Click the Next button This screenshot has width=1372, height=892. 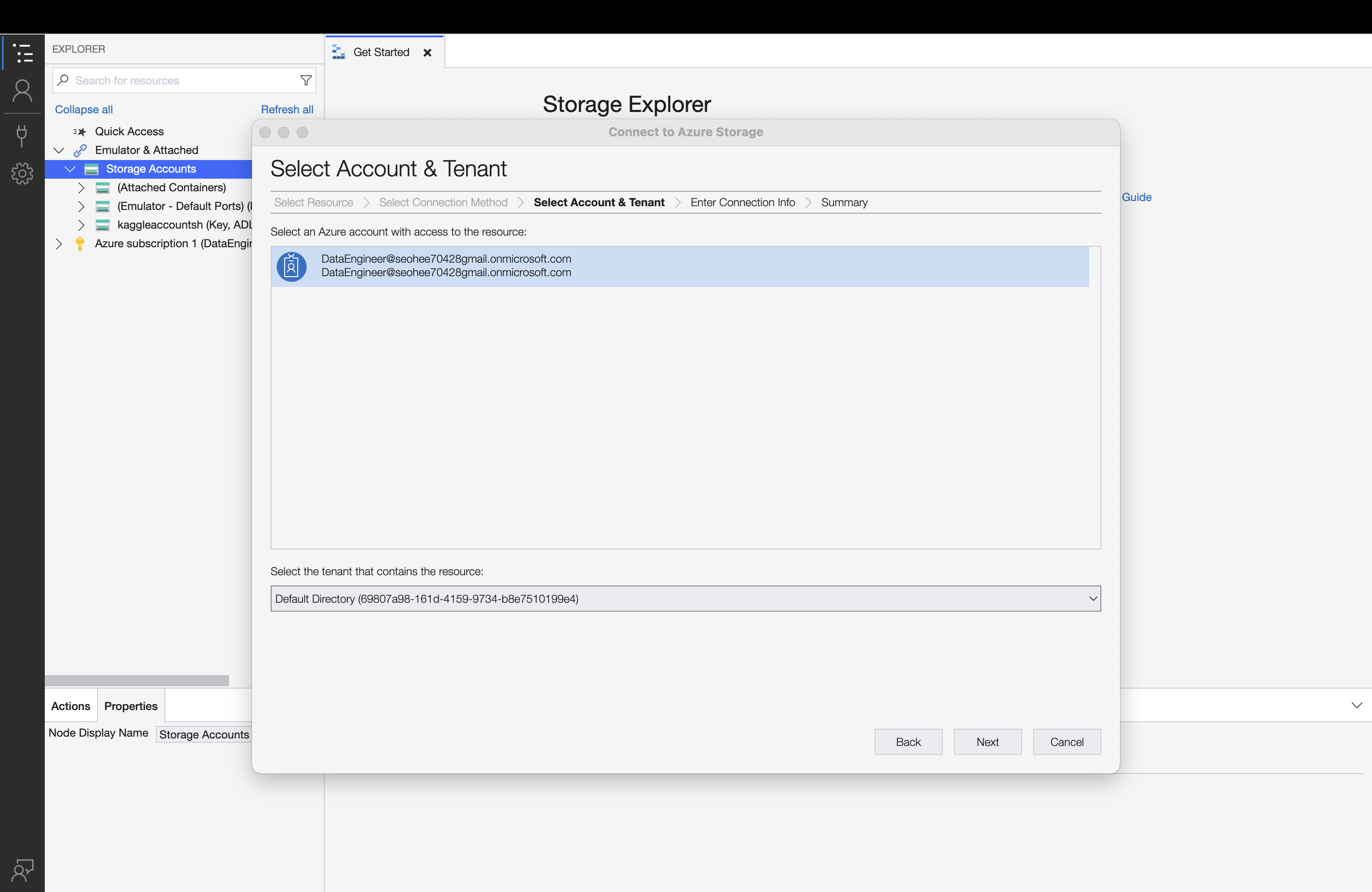click(x=987, y=742)
